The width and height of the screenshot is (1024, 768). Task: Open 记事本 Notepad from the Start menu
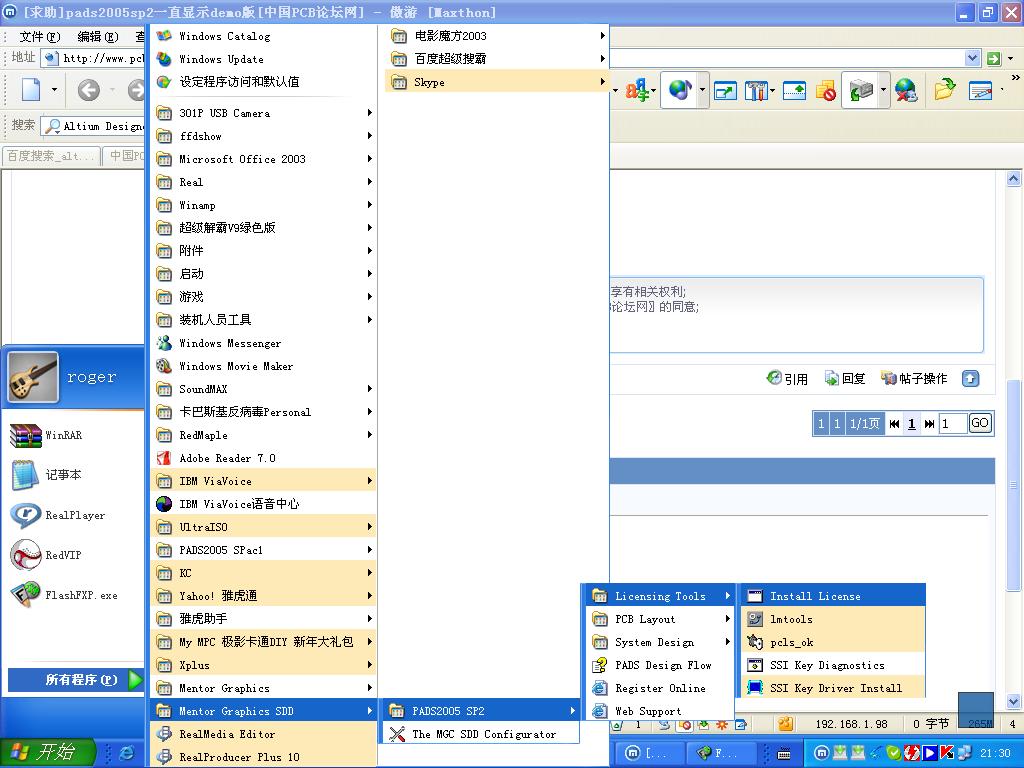coord(73,475)
